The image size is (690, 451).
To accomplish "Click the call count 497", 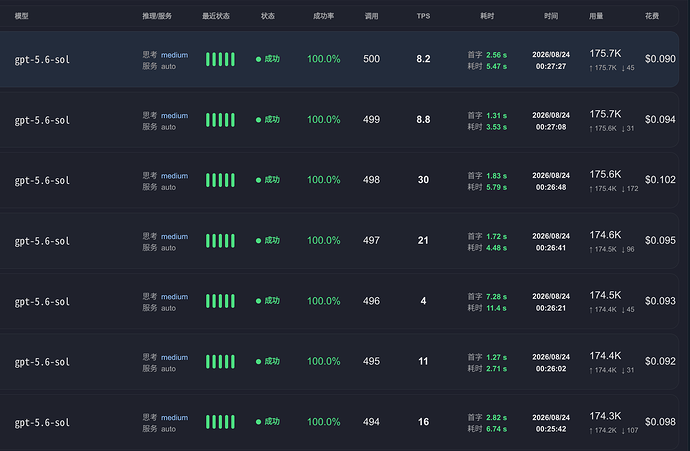I will [x=371, y=241].
